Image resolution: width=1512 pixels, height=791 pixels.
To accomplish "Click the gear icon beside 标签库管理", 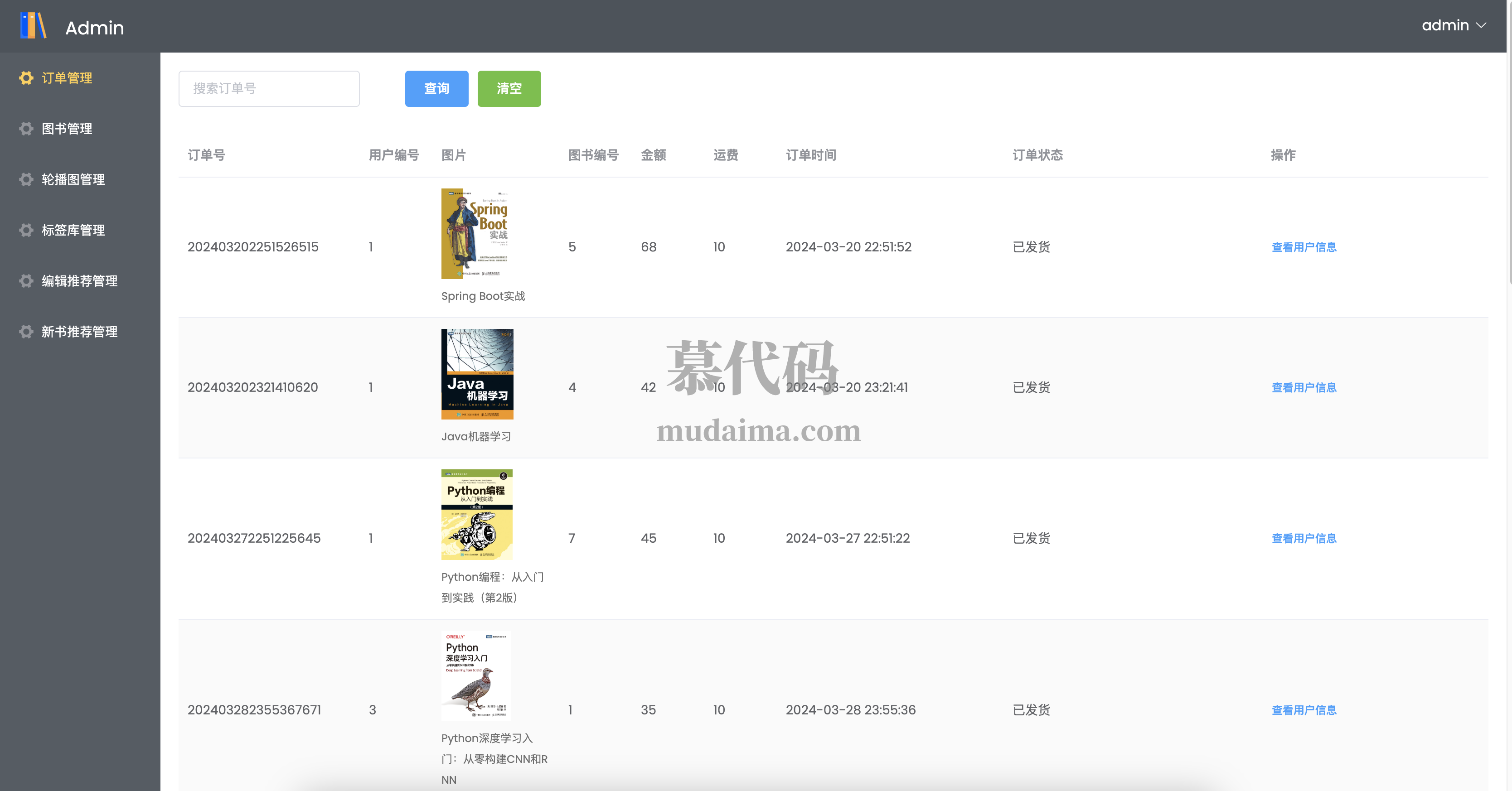I will [x=26, y=230].
